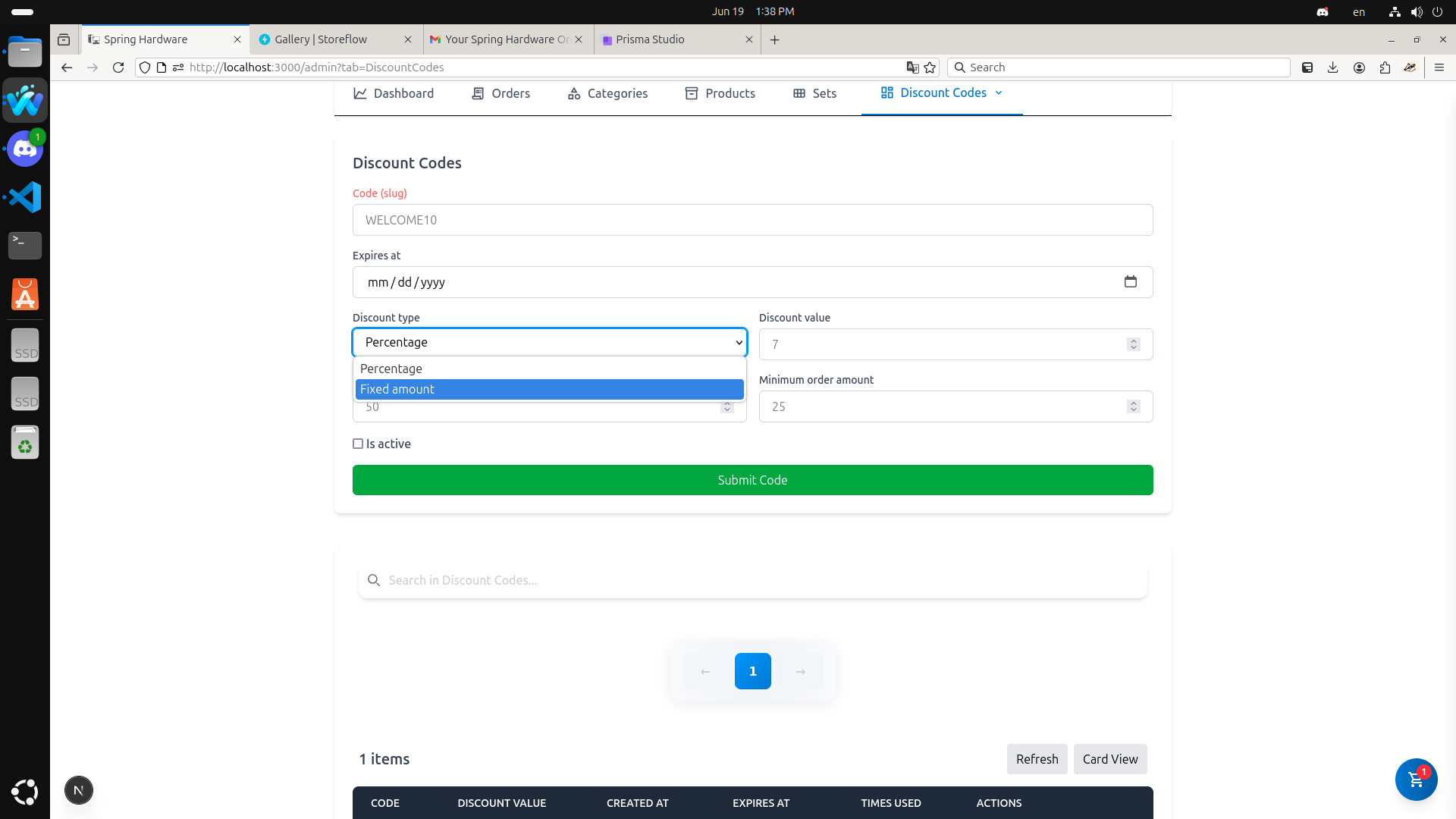
Task: Open Visual Studio Code from dock
Action: coord(25,197)
